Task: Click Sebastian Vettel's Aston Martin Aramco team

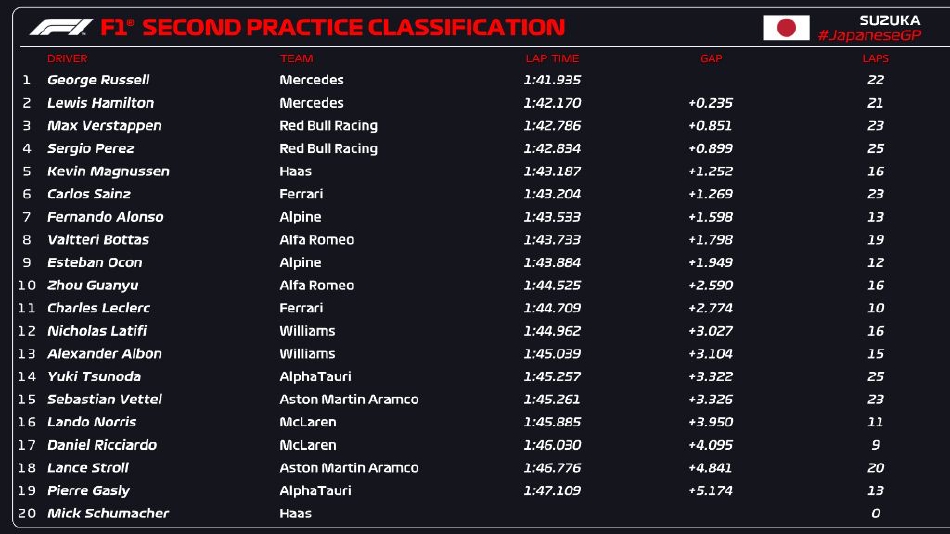Action: click(348, 399)
